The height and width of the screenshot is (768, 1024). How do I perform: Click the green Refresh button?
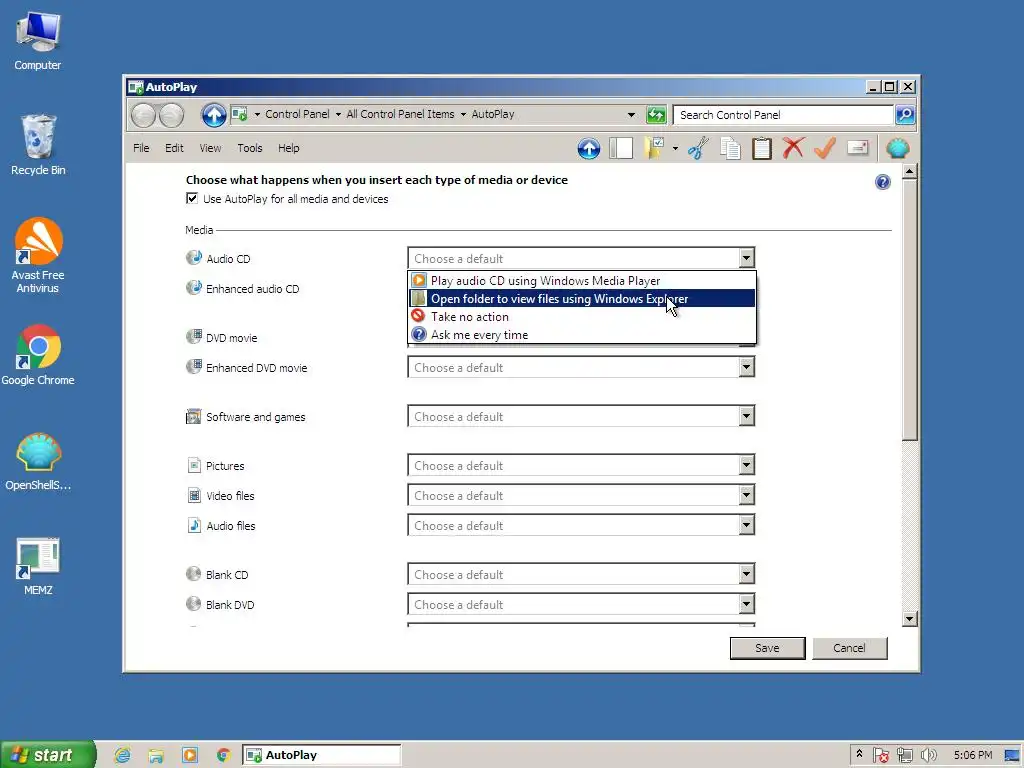click(656, 115)
